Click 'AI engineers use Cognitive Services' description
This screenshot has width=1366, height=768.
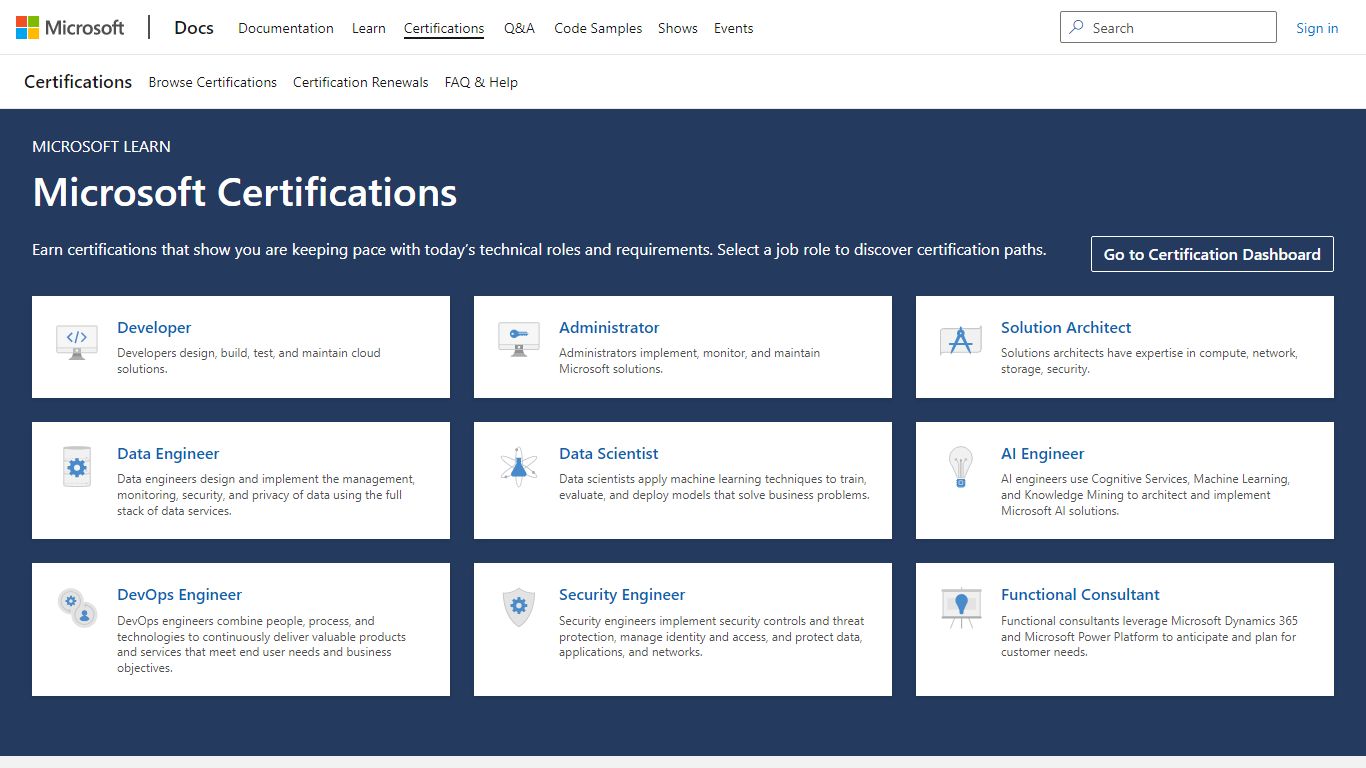point(1145,495)
